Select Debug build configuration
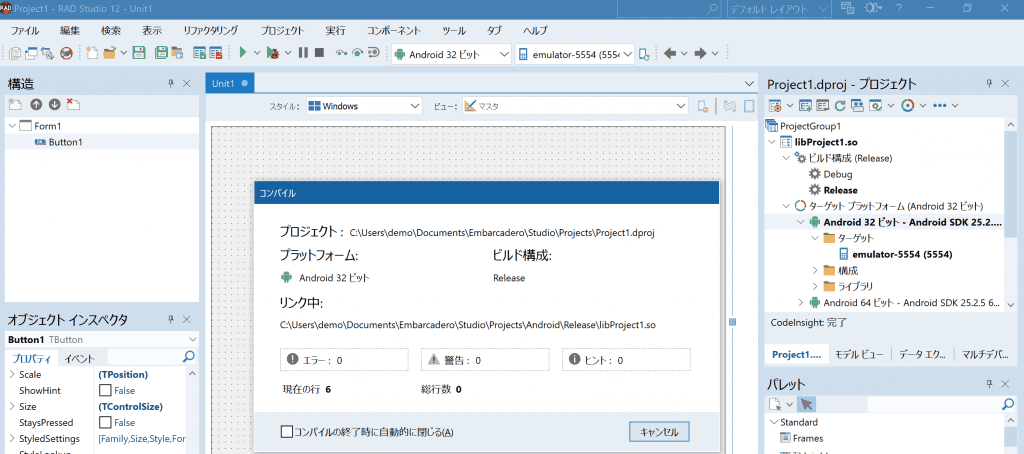The width and height of the screenshot is (1024, 454). pos(838,174)
